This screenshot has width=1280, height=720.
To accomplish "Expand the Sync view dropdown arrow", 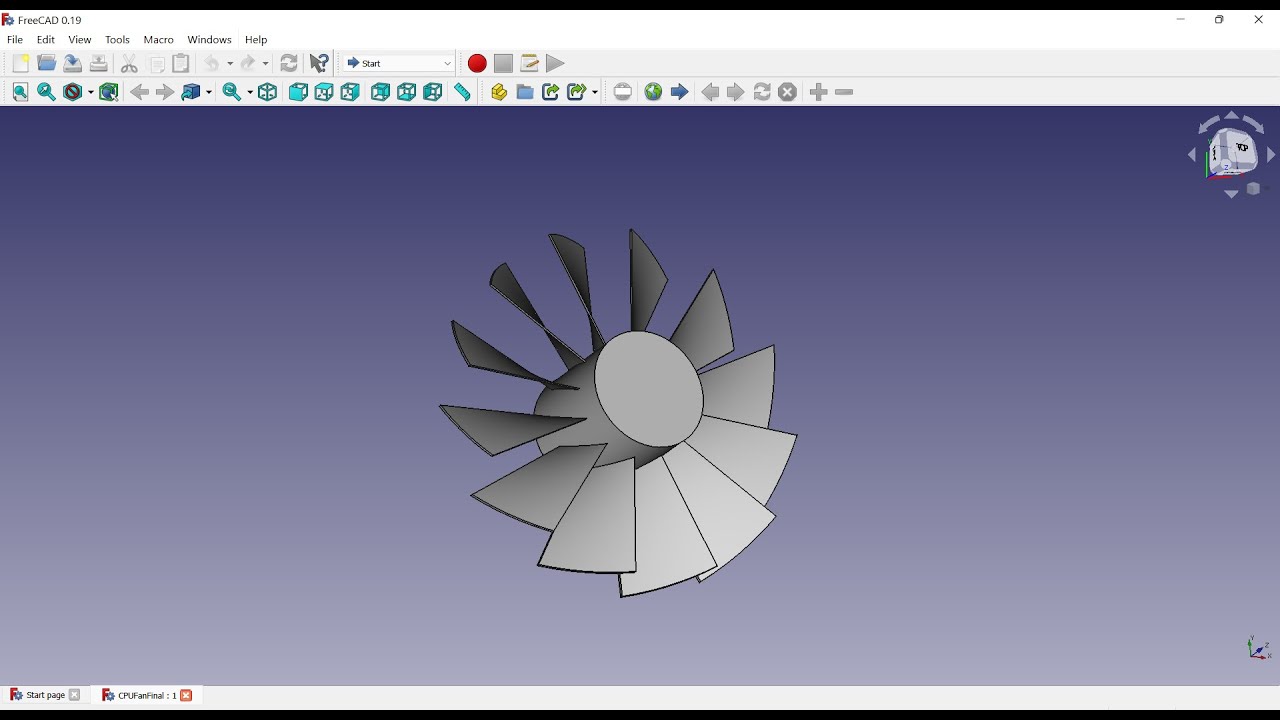I will click(x=250, y=92).
